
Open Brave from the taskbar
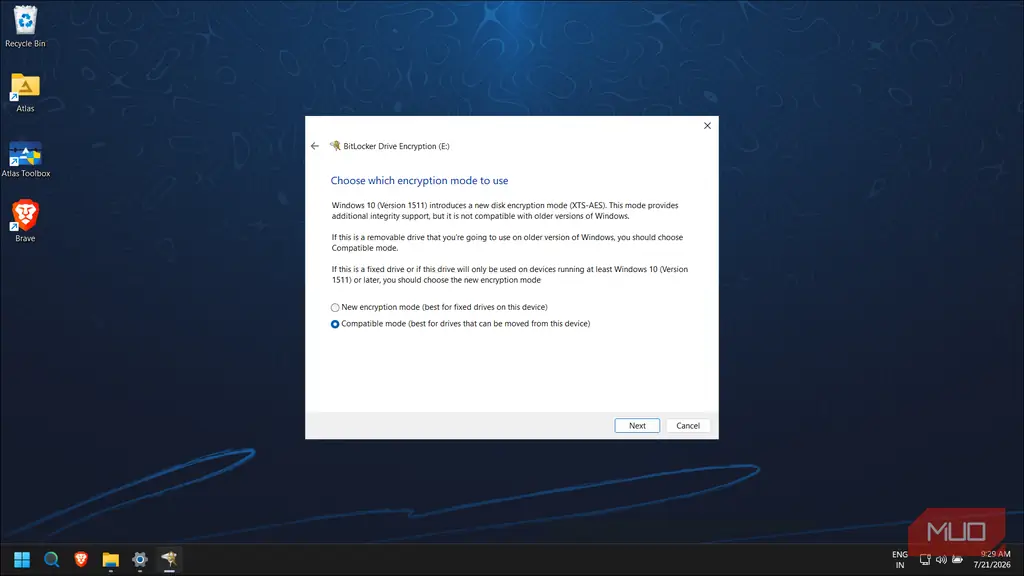(81, 560)
